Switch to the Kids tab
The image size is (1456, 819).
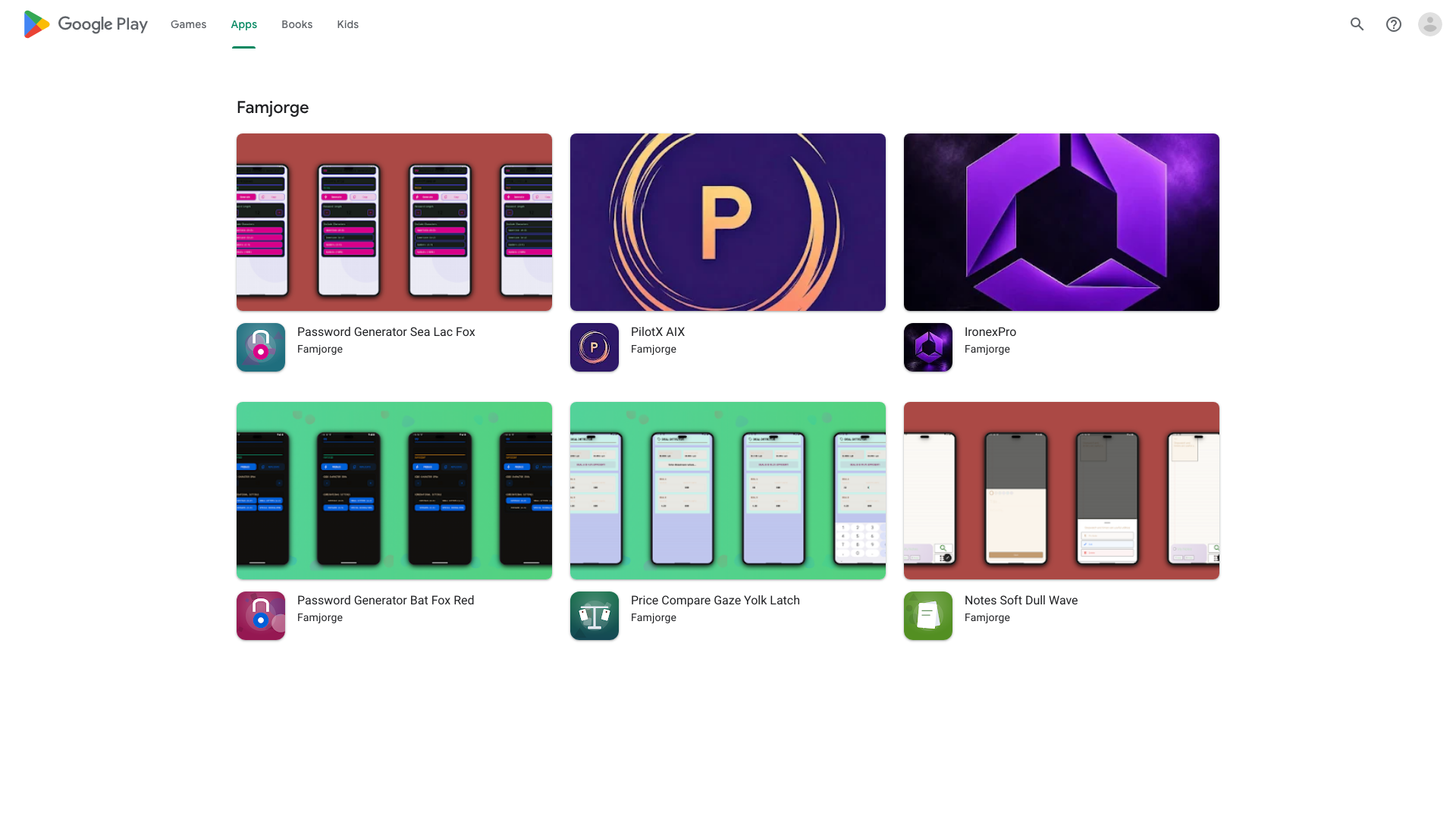coord(348,24)
